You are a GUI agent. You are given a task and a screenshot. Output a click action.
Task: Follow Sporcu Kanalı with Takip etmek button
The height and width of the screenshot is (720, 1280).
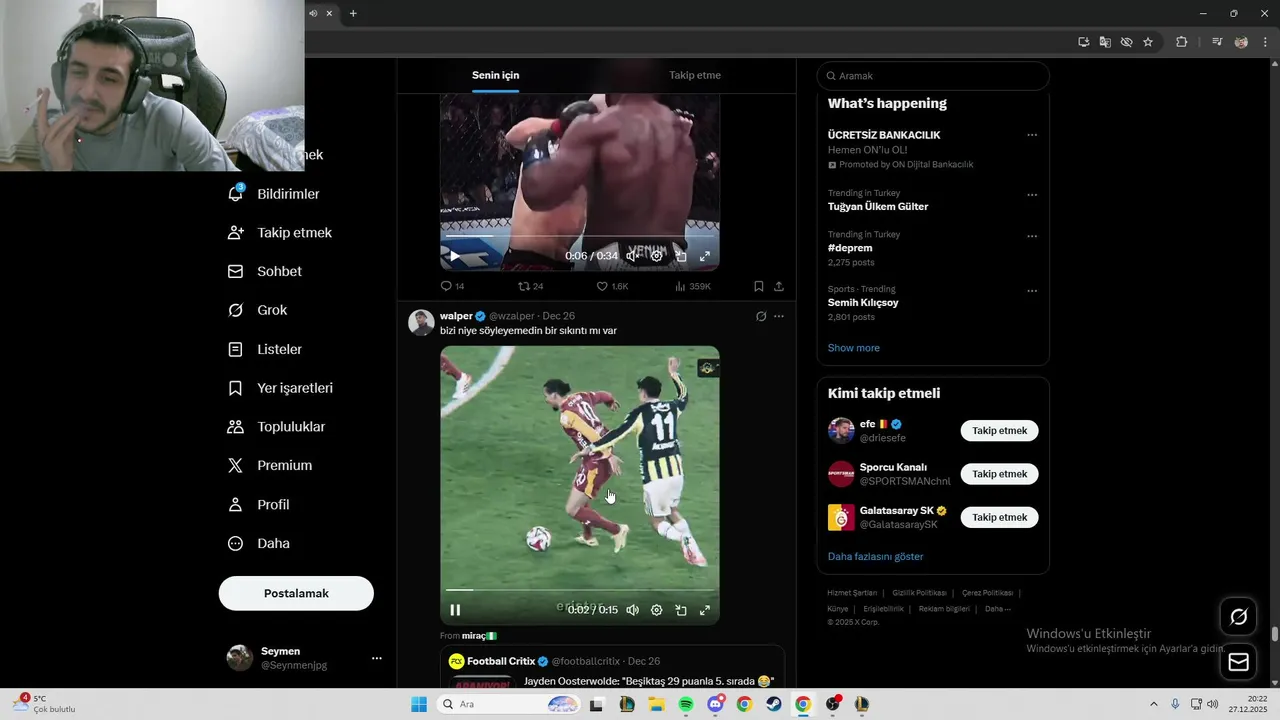pyautogui.click(x=1000, y=474)
